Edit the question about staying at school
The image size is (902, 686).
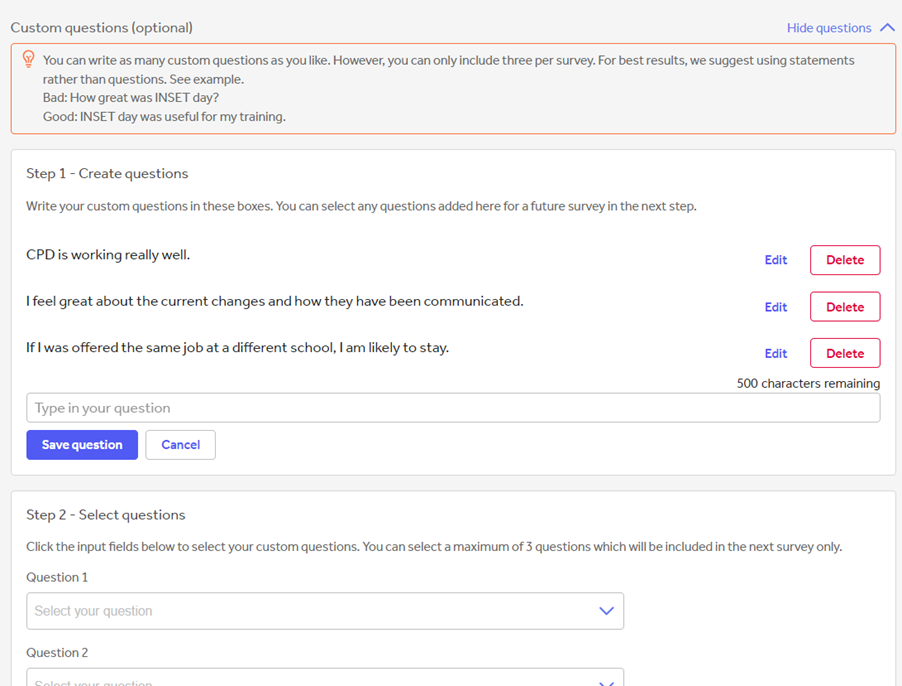coord(775,352)
